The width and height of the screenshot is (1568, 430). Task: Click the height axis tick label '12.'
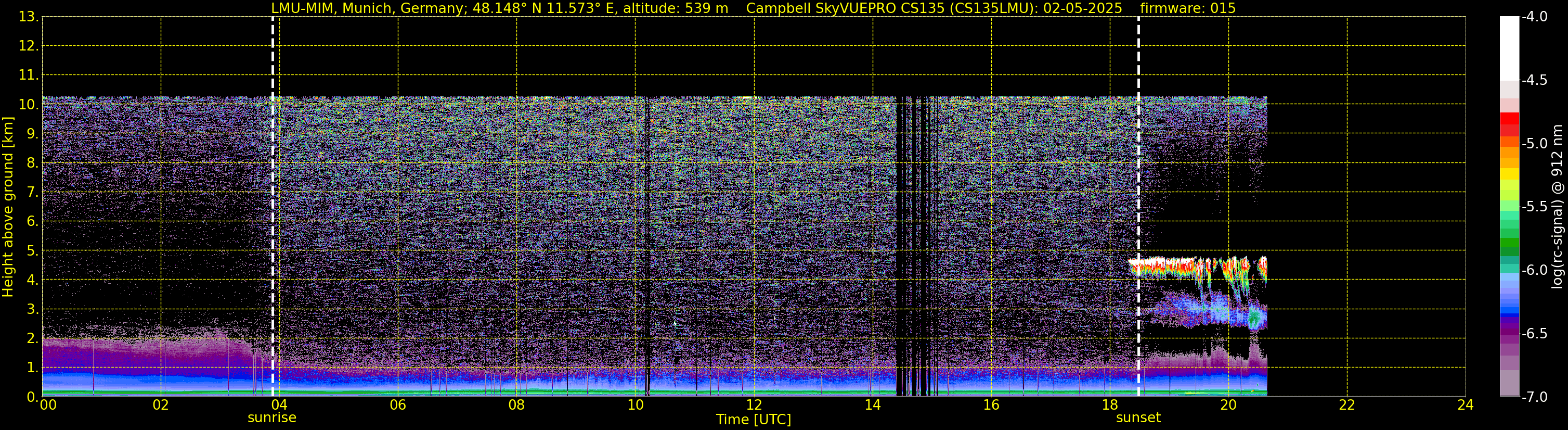pos(29,46)
